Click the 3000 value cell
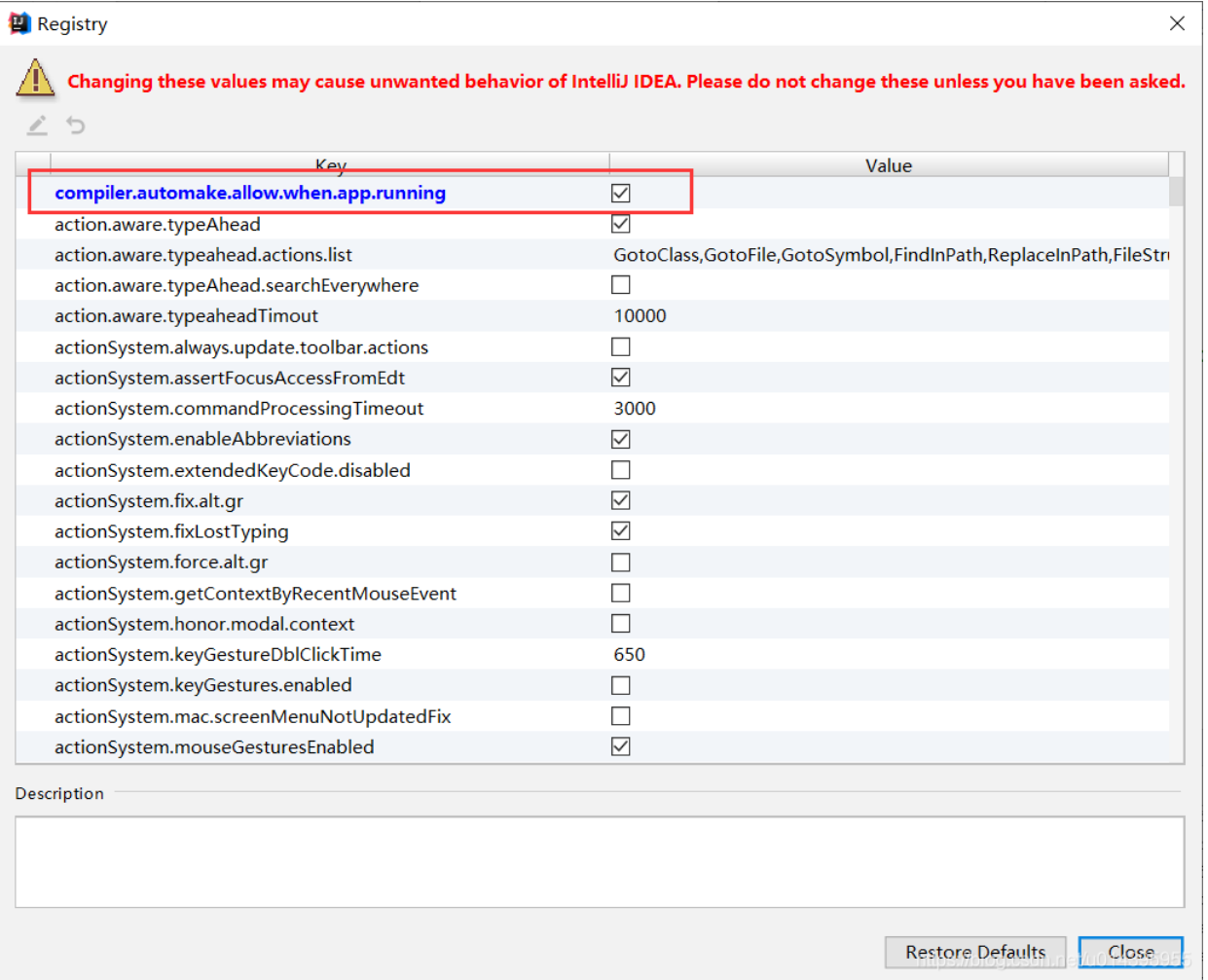Viewport: 1208px width, 980px height. click(890, 409)
